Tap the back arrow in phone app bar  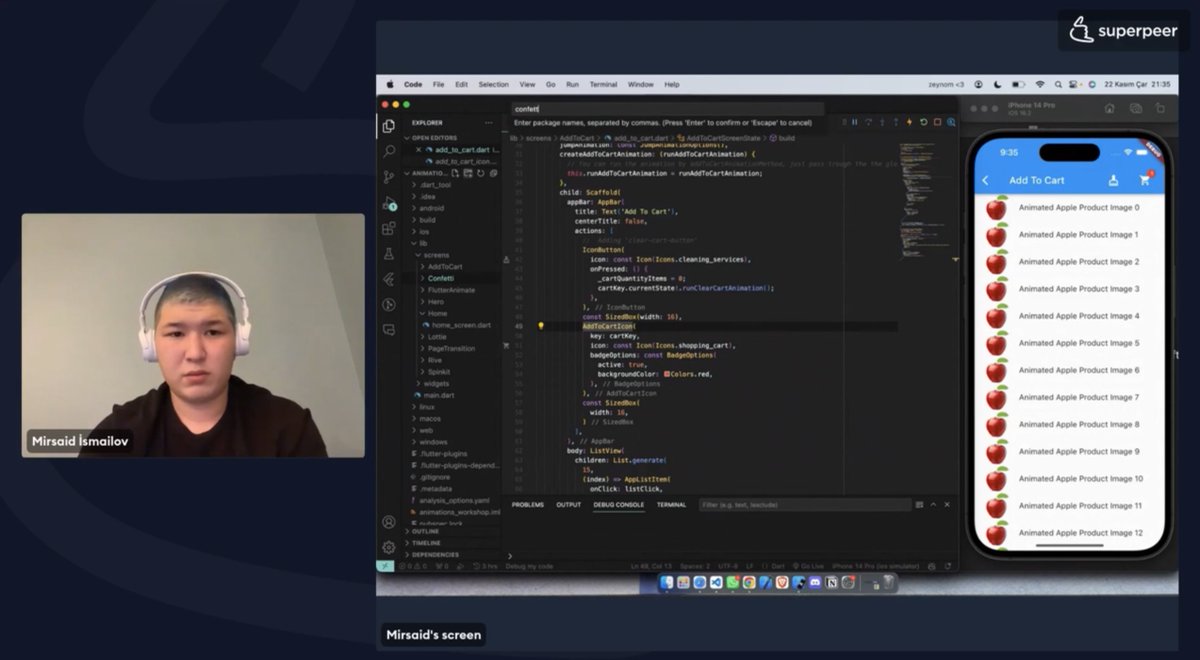(x=986, y=181)
